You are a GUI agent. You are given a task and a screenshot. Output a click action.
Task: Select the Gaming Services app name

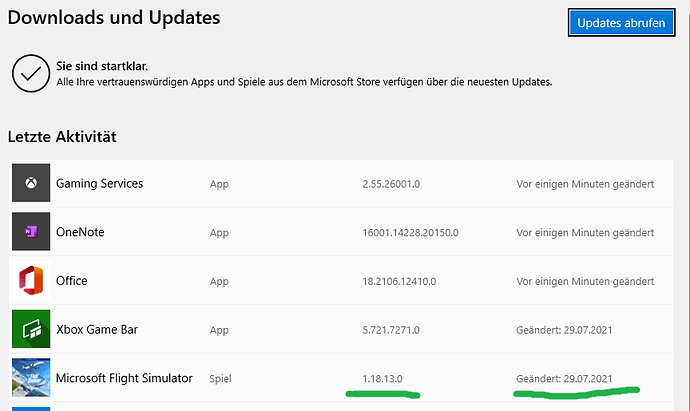(99, 183)
